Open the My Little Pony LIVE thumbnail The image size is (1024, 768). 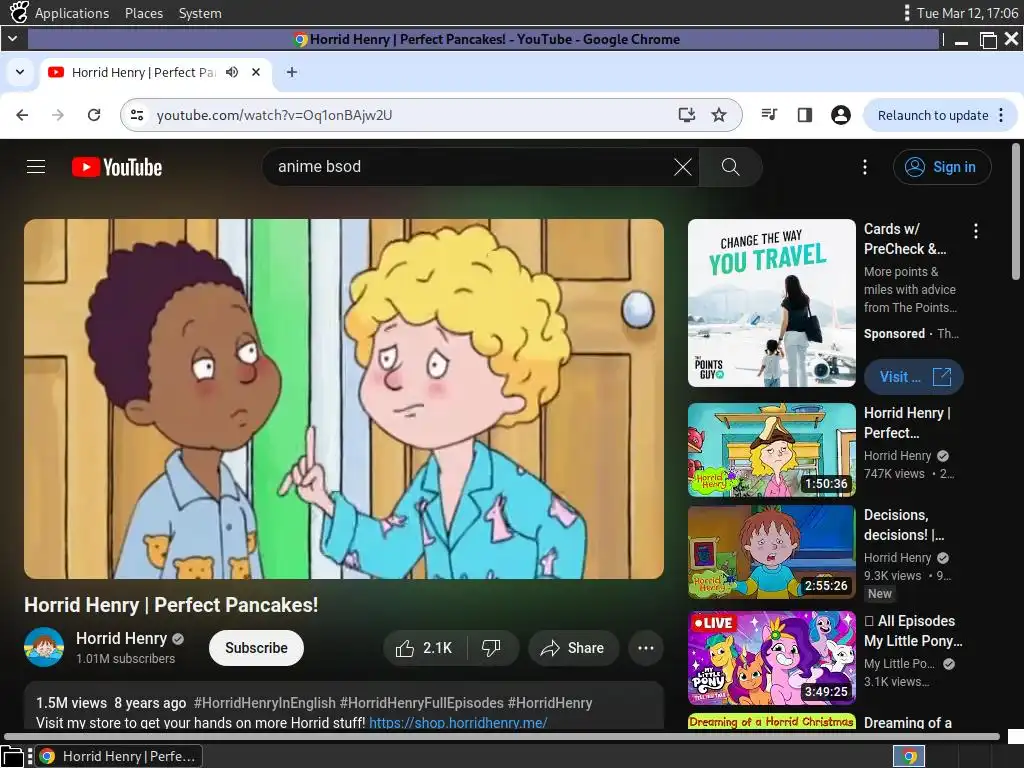(771, 658)
